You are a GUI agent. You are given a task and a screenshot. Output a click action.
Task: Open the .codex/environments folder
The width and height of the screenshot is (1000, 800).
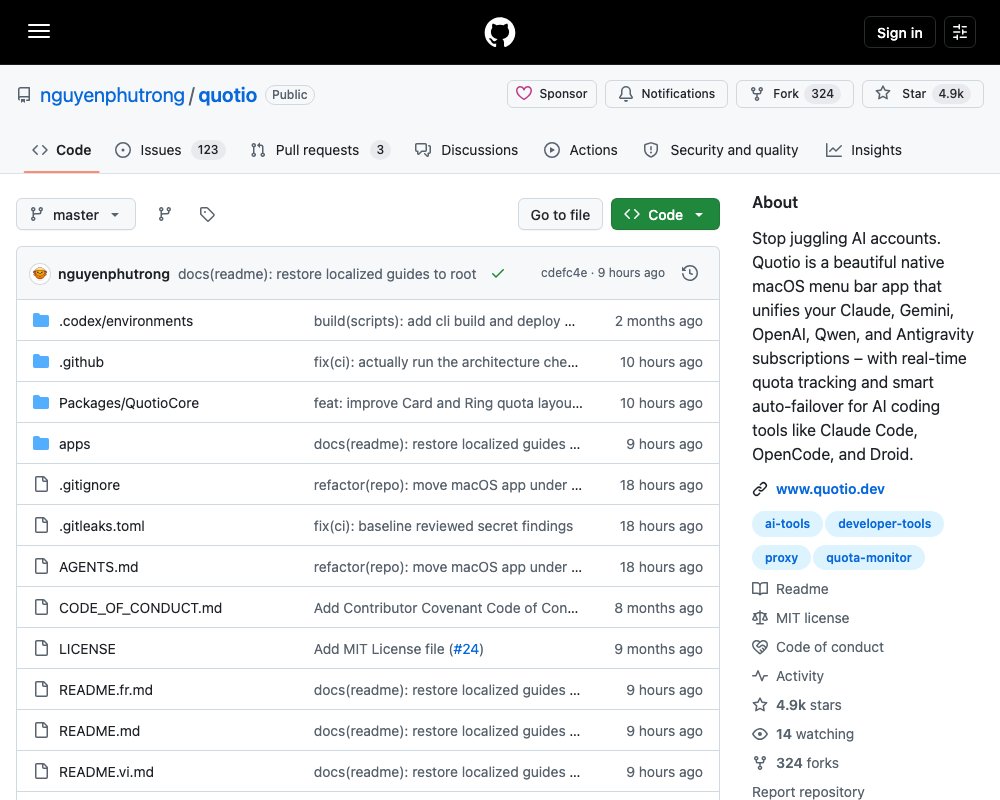126,321
